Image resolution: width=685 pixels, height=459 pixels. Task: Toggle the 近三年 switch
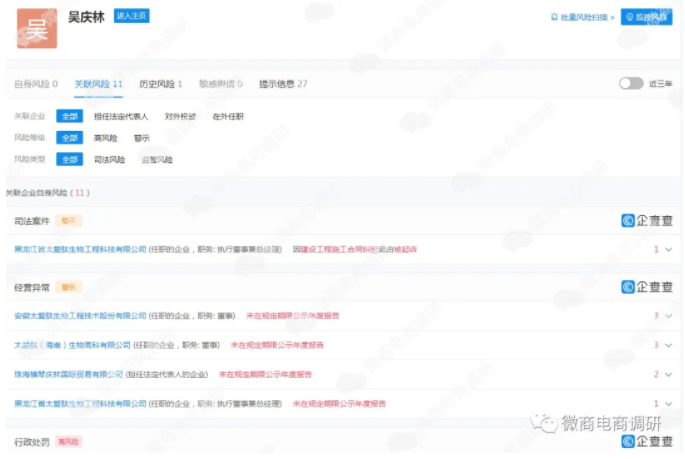coord(631,83)
